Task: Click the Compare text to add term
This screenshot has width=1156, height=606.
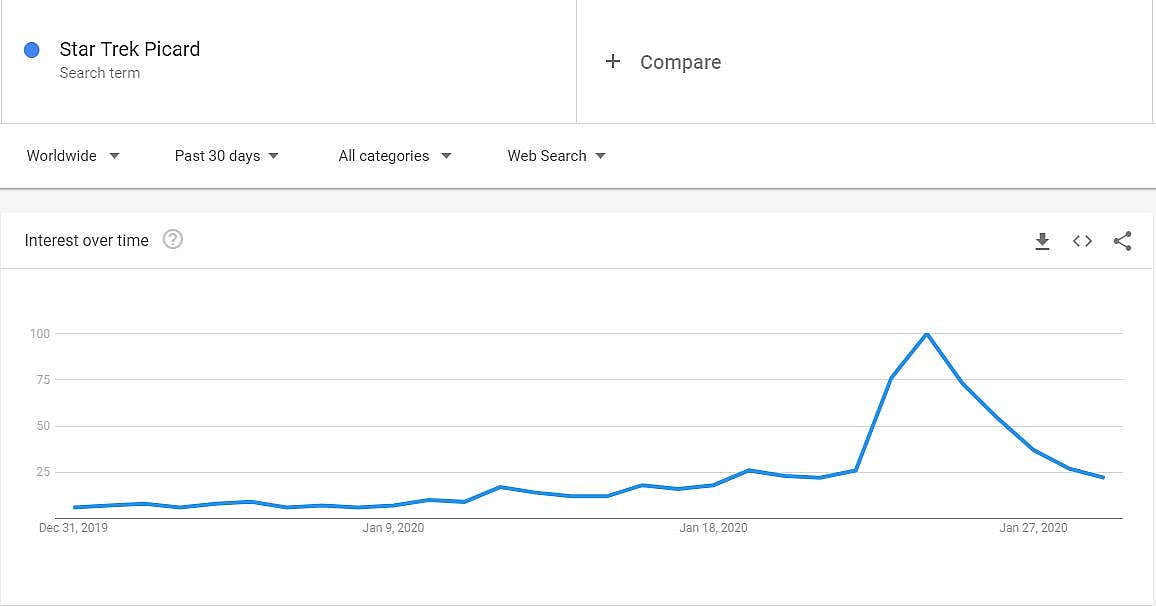Action: [x=680, y=62]
